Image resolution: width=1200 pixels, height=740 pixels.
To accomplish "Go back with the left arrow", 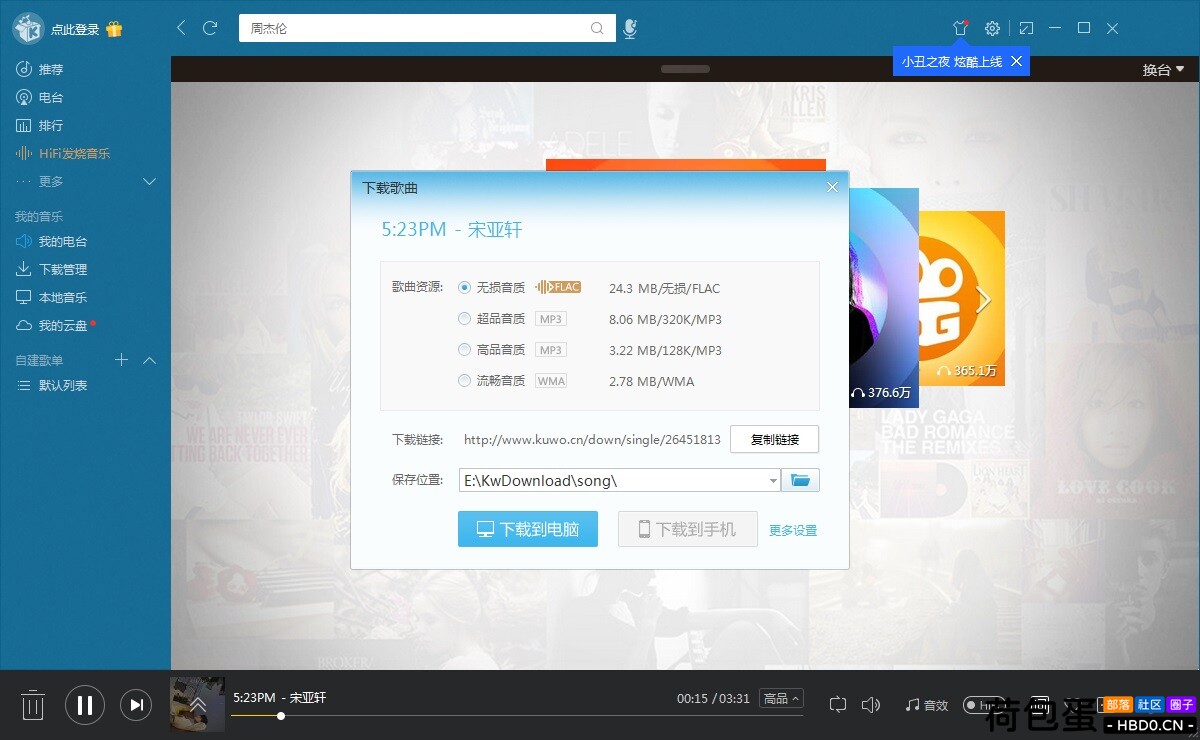I will (181, 28).
